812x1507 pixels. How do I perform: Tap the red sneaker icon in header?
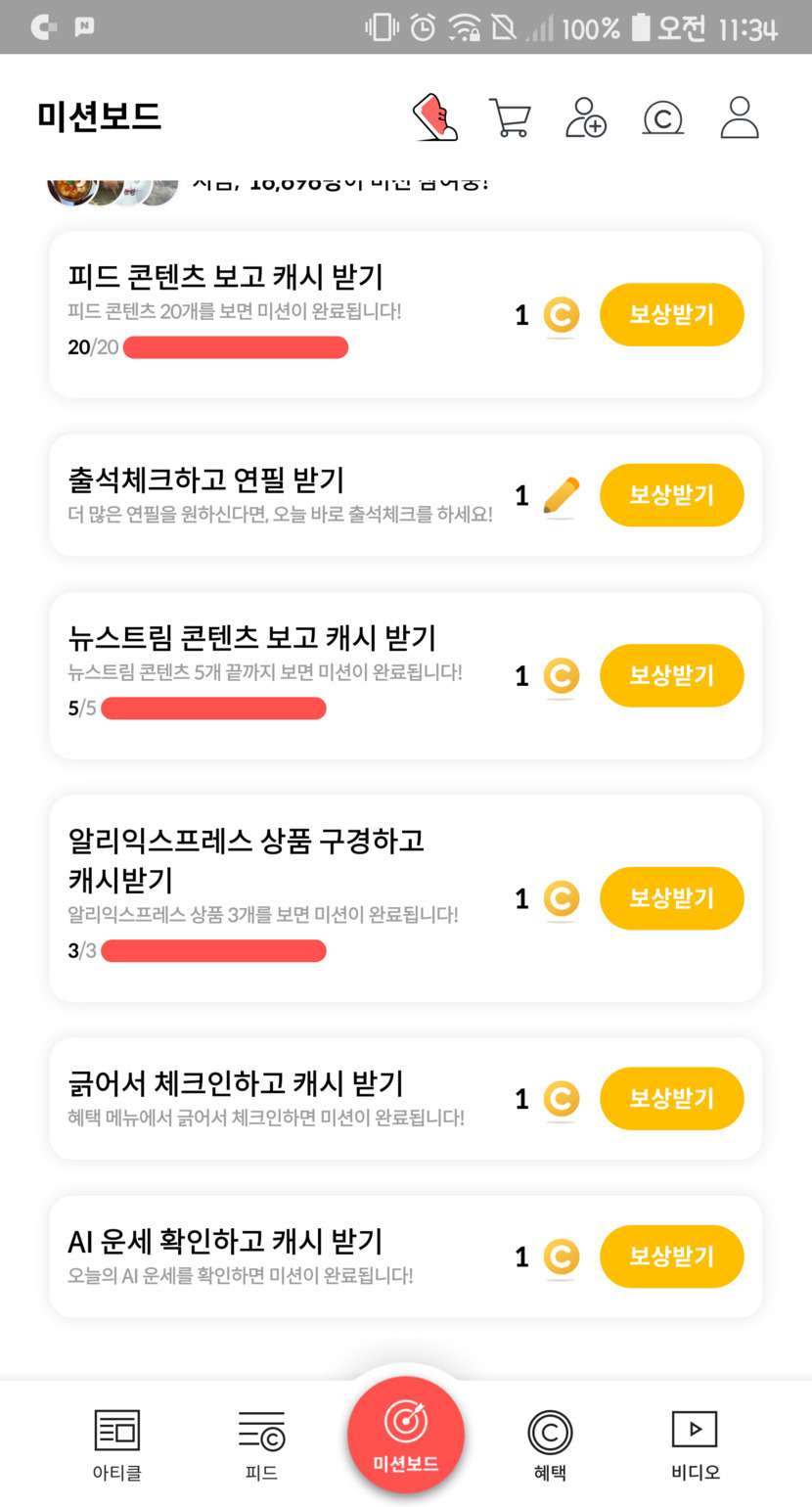[435, 117]
